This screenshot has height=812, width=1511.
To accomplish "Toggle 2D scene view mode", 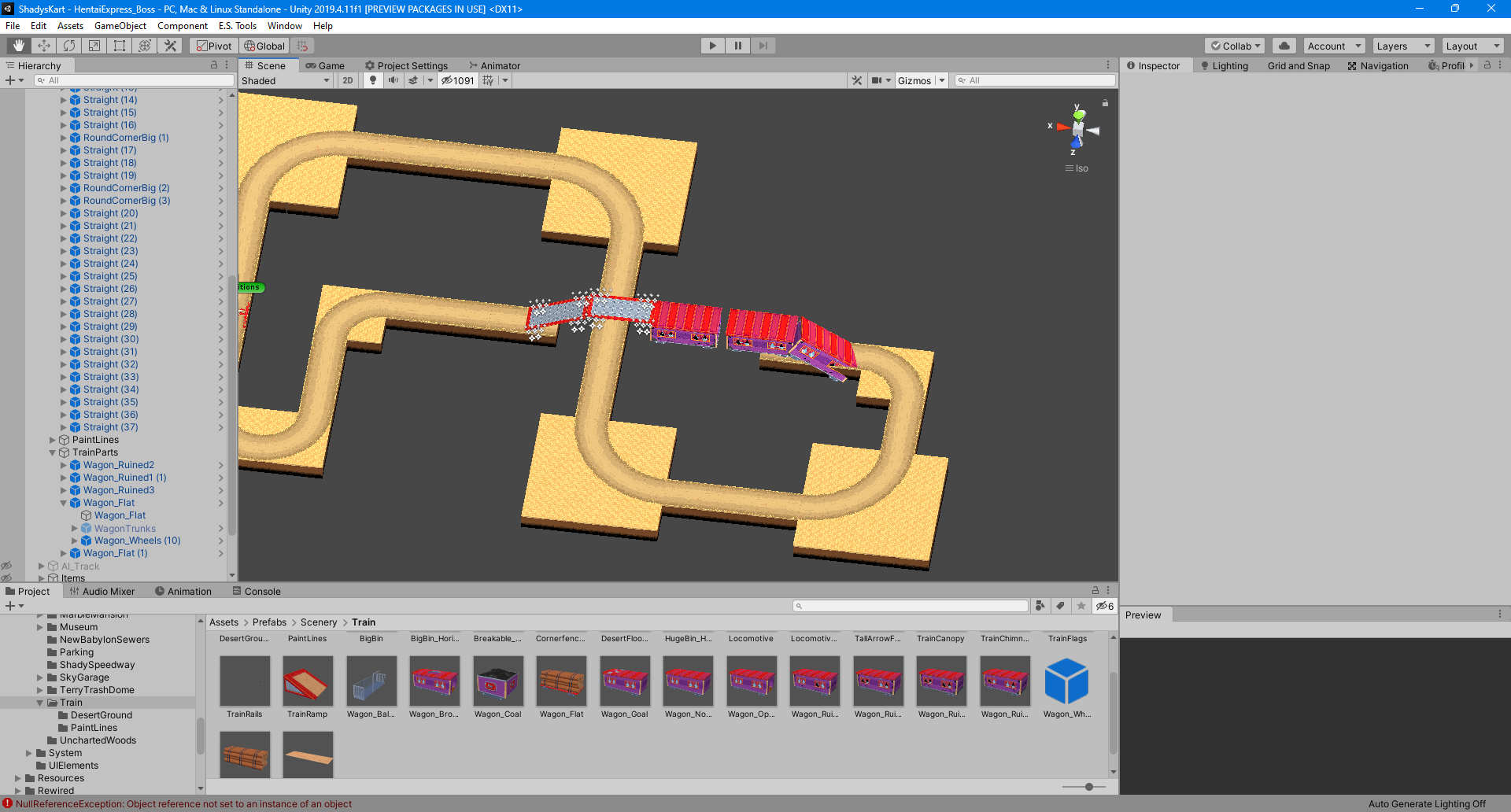I will click(348, 80).
